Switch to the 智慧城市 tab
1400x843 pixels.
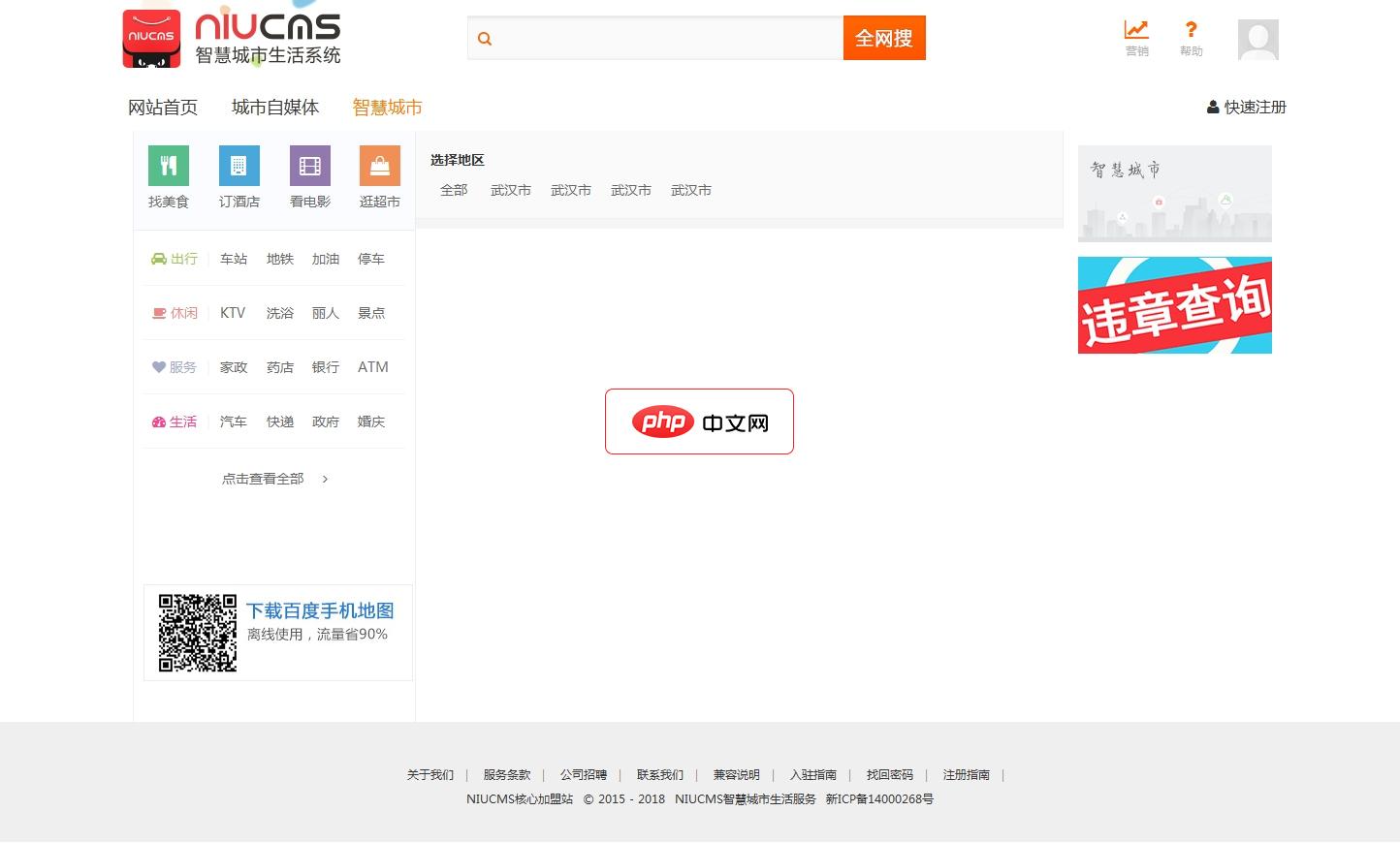coord(387,107)
